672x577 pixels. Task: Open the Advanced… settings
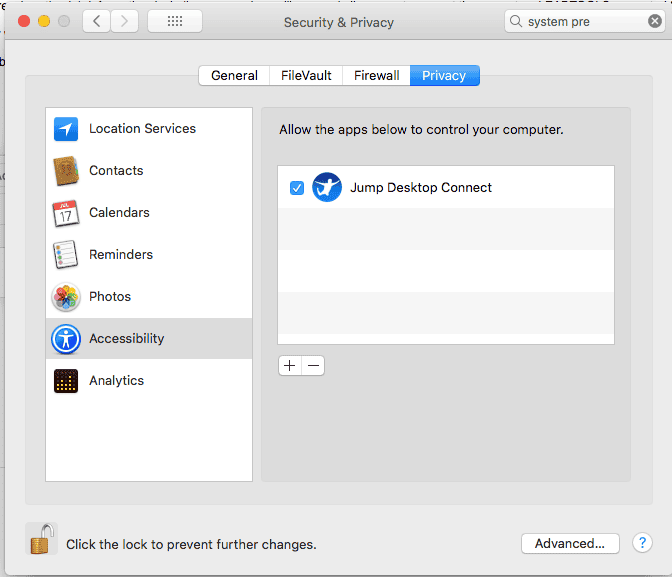[570, 544]
